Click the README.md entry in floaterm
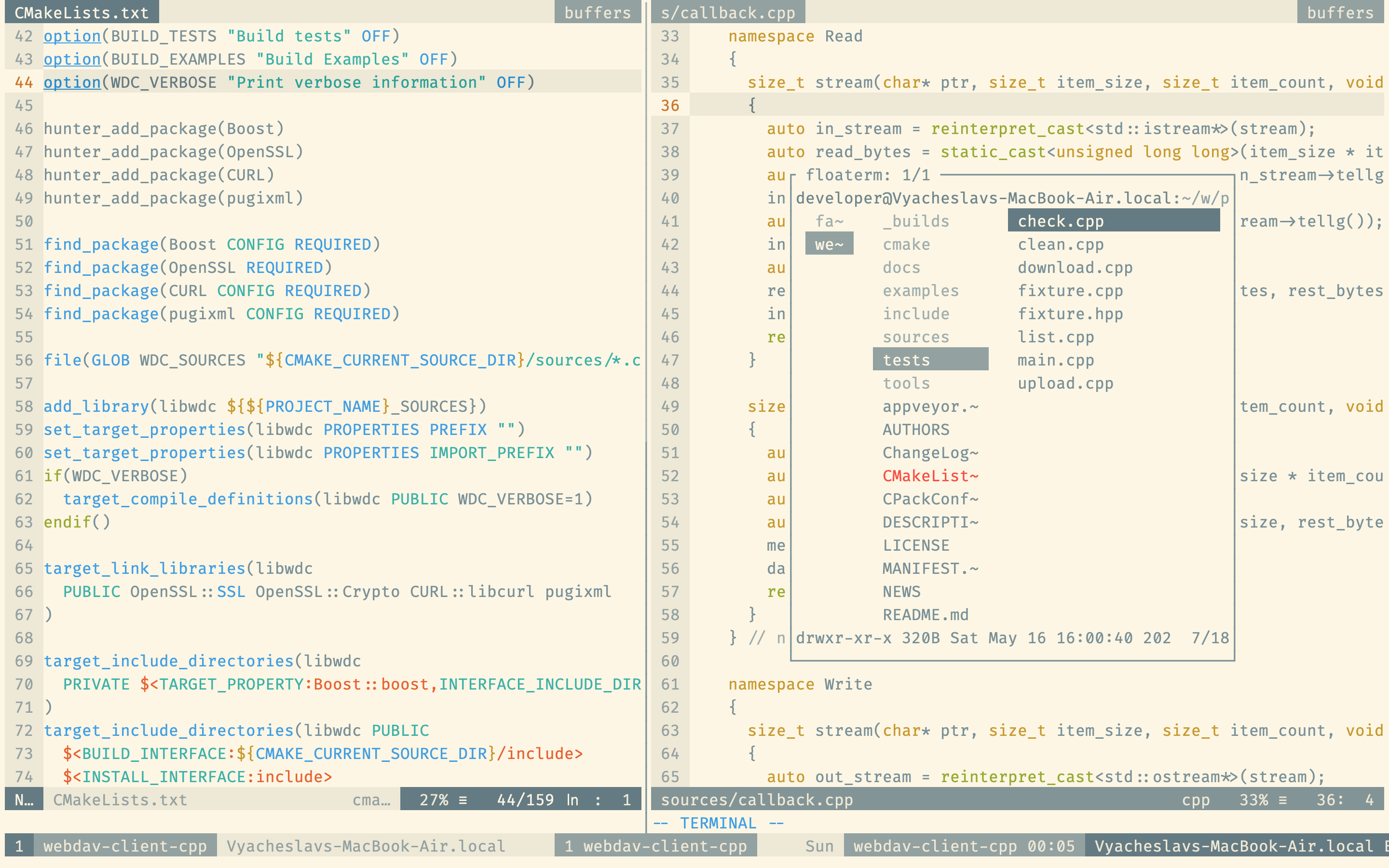Viewport: 1389px width, 868px height. tap(925, 614)
